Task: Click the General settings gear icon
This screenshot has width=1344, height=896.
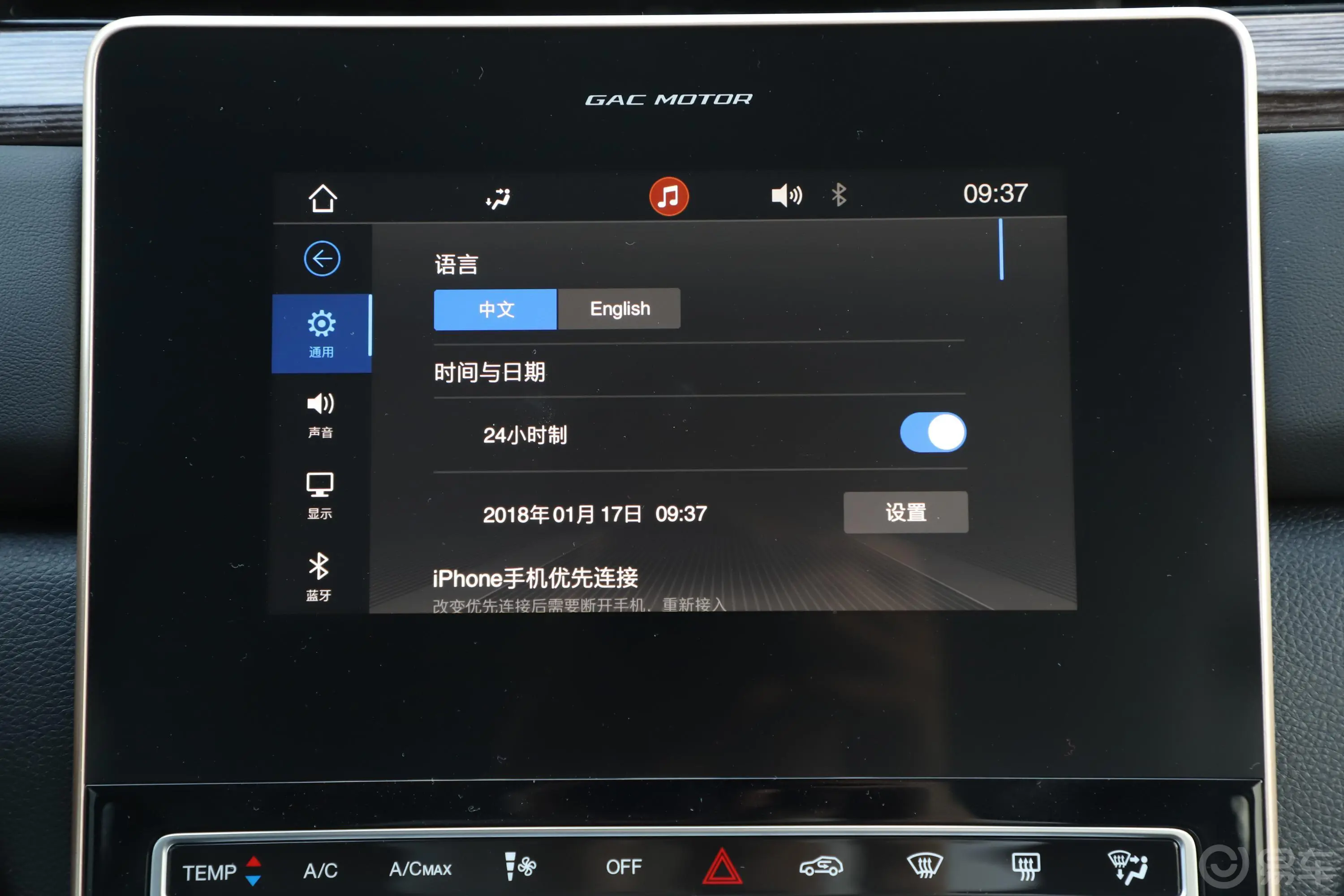Action: [x=323, y=324]
